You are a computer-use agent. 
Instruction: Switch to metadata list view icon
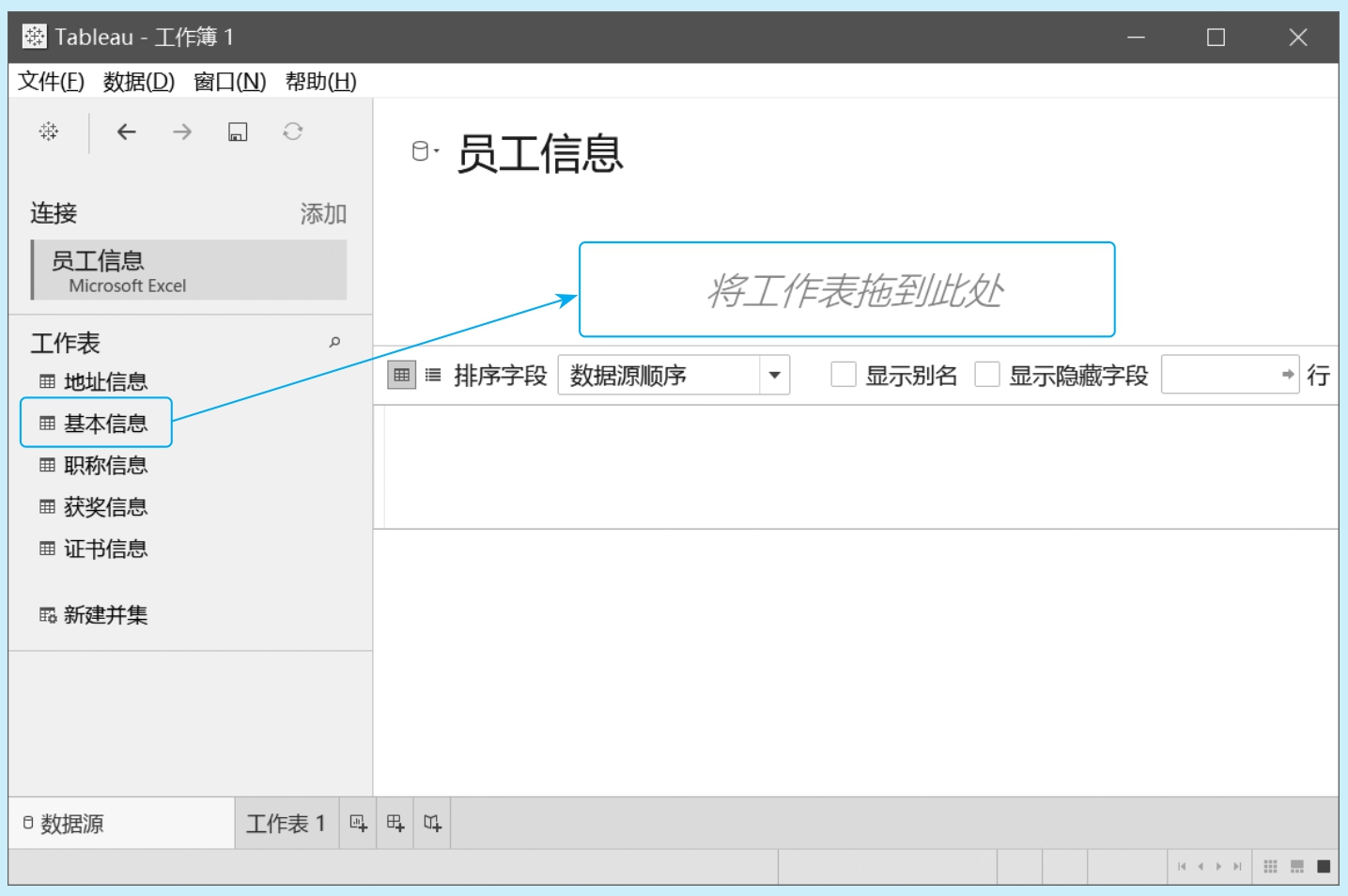point(433,376)
